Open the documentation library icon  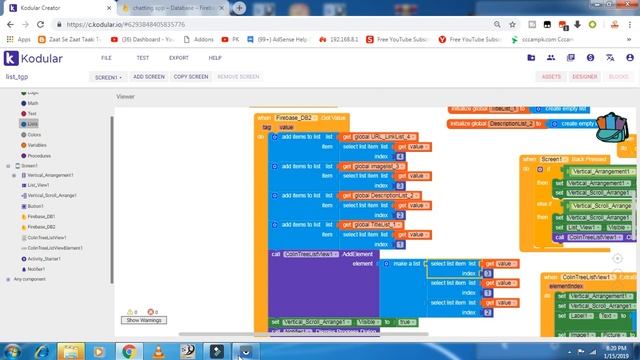click(571, 58)
